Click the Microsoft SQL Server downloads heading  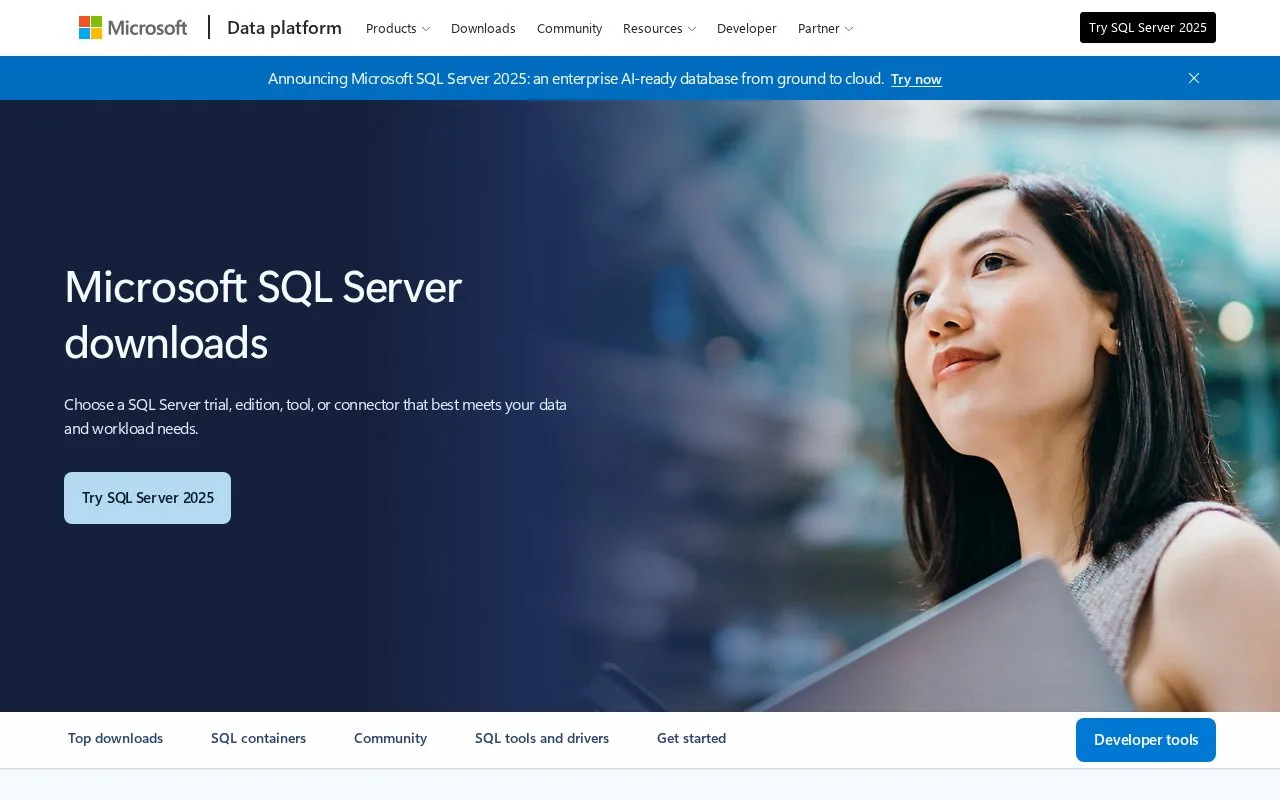(263, 314)
